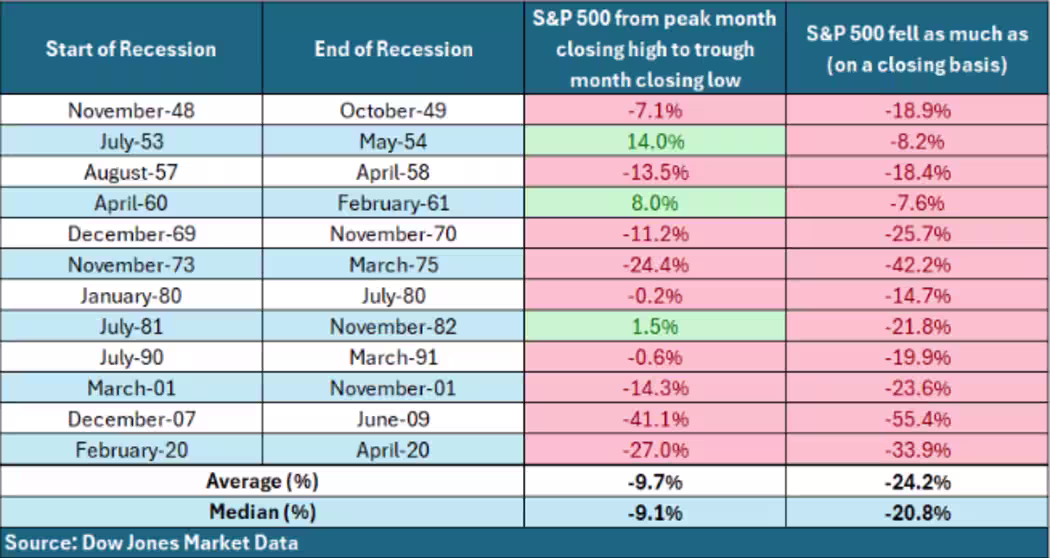This screenshot has height=558, width=1050.
Task: Click the "Median (%)" row label
Action: coord(262,513)
